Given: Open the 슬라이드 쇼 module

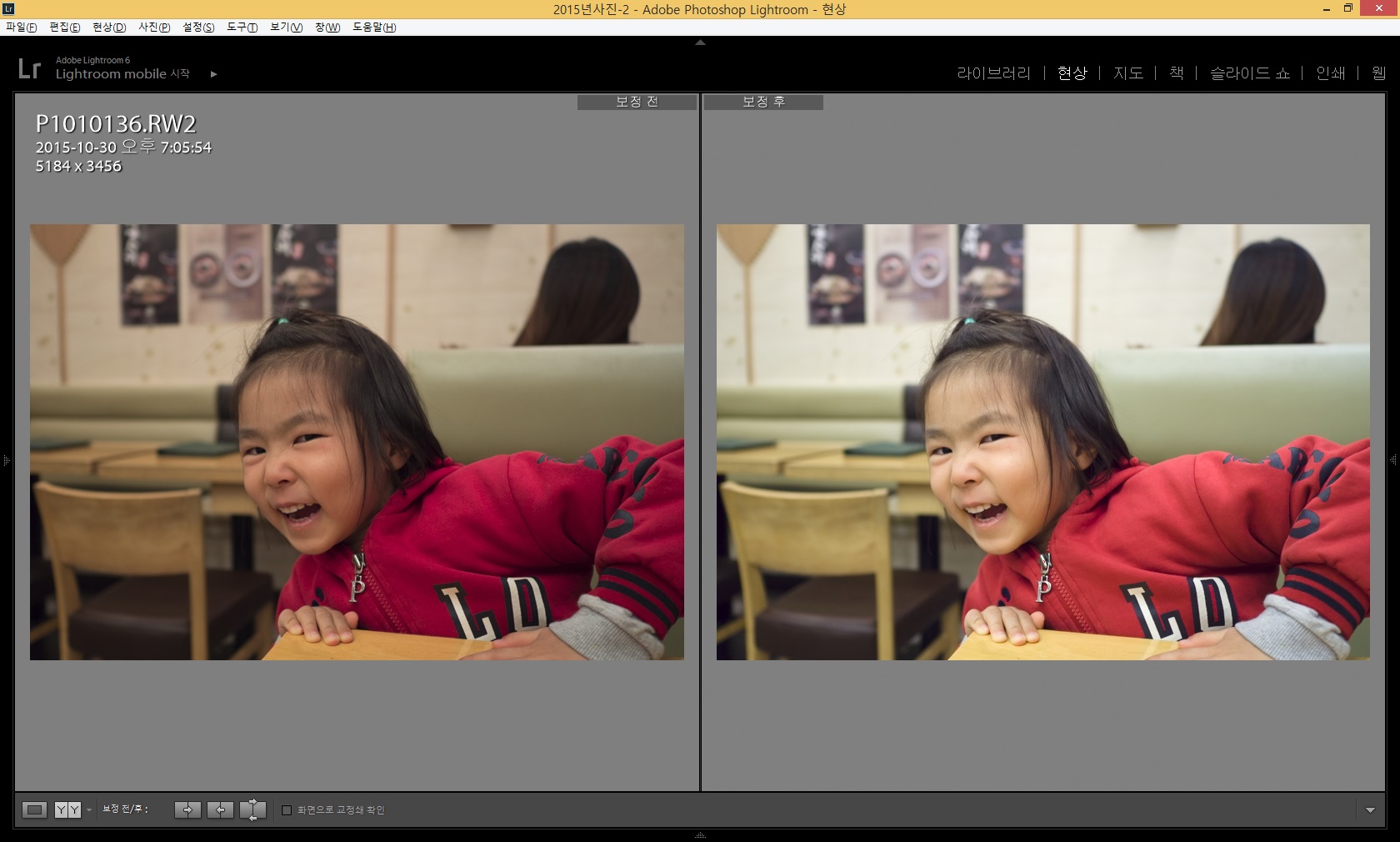Looking at the screenshot, I should click(x=1249, y=73).
